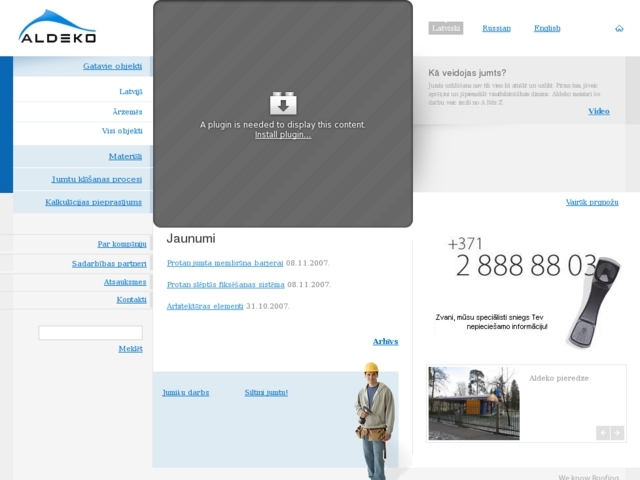This screenshot has width=640, height=480.
Task: Open Materiāli menu item
Action: 125,156
